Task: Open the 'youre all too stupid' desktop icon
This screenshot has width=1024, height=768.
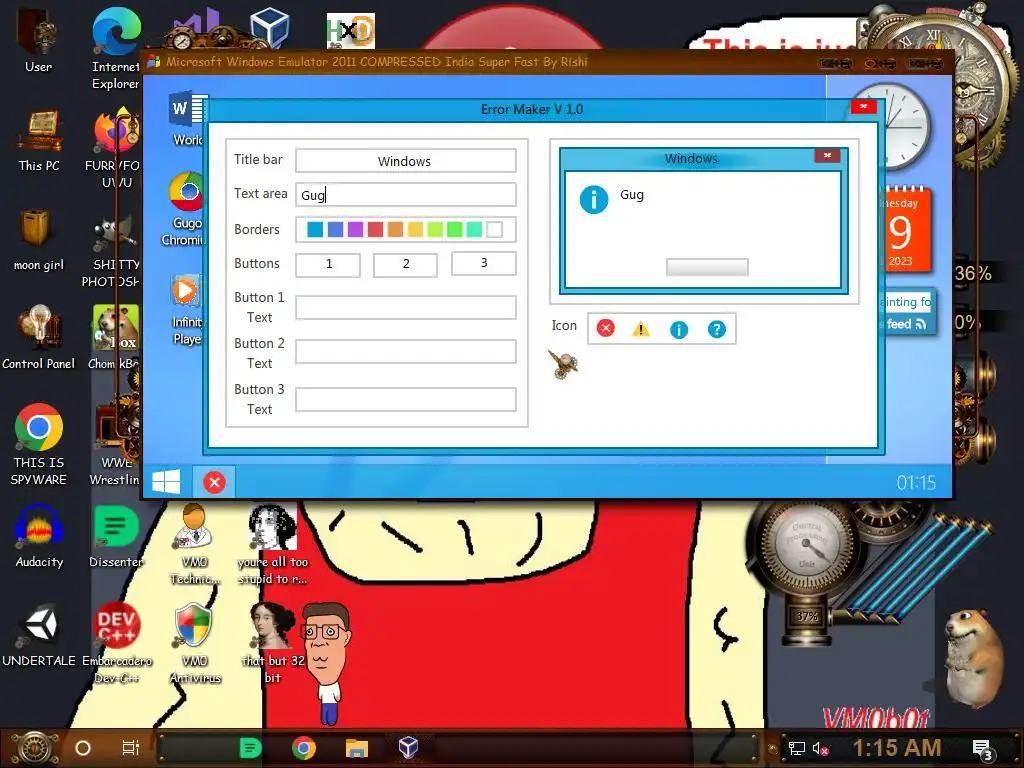Action: 272,545
